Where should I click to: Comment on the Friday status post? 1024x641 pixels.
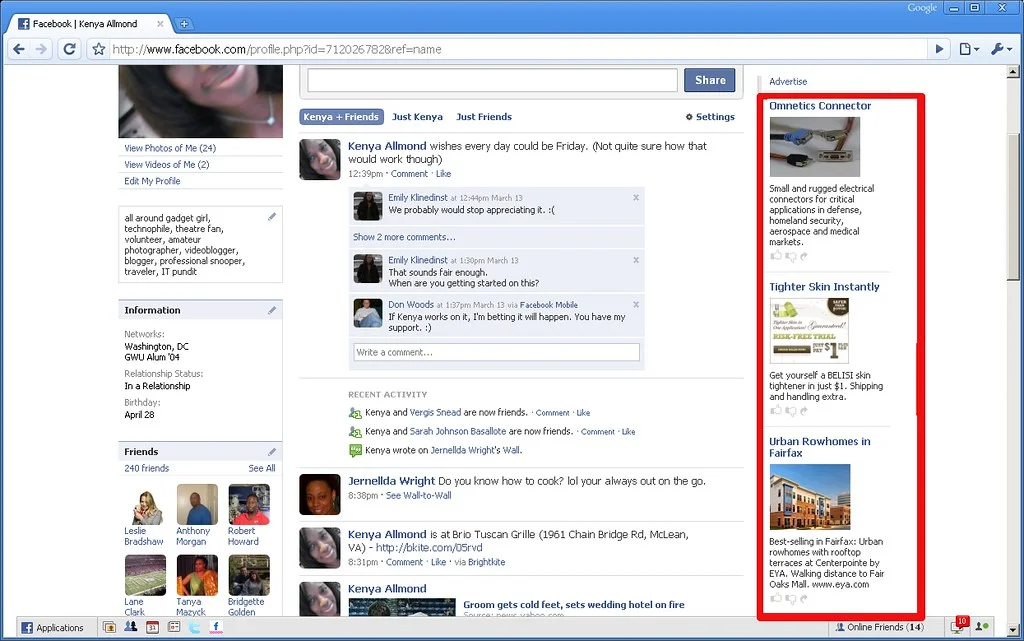[x=409, y=174]
